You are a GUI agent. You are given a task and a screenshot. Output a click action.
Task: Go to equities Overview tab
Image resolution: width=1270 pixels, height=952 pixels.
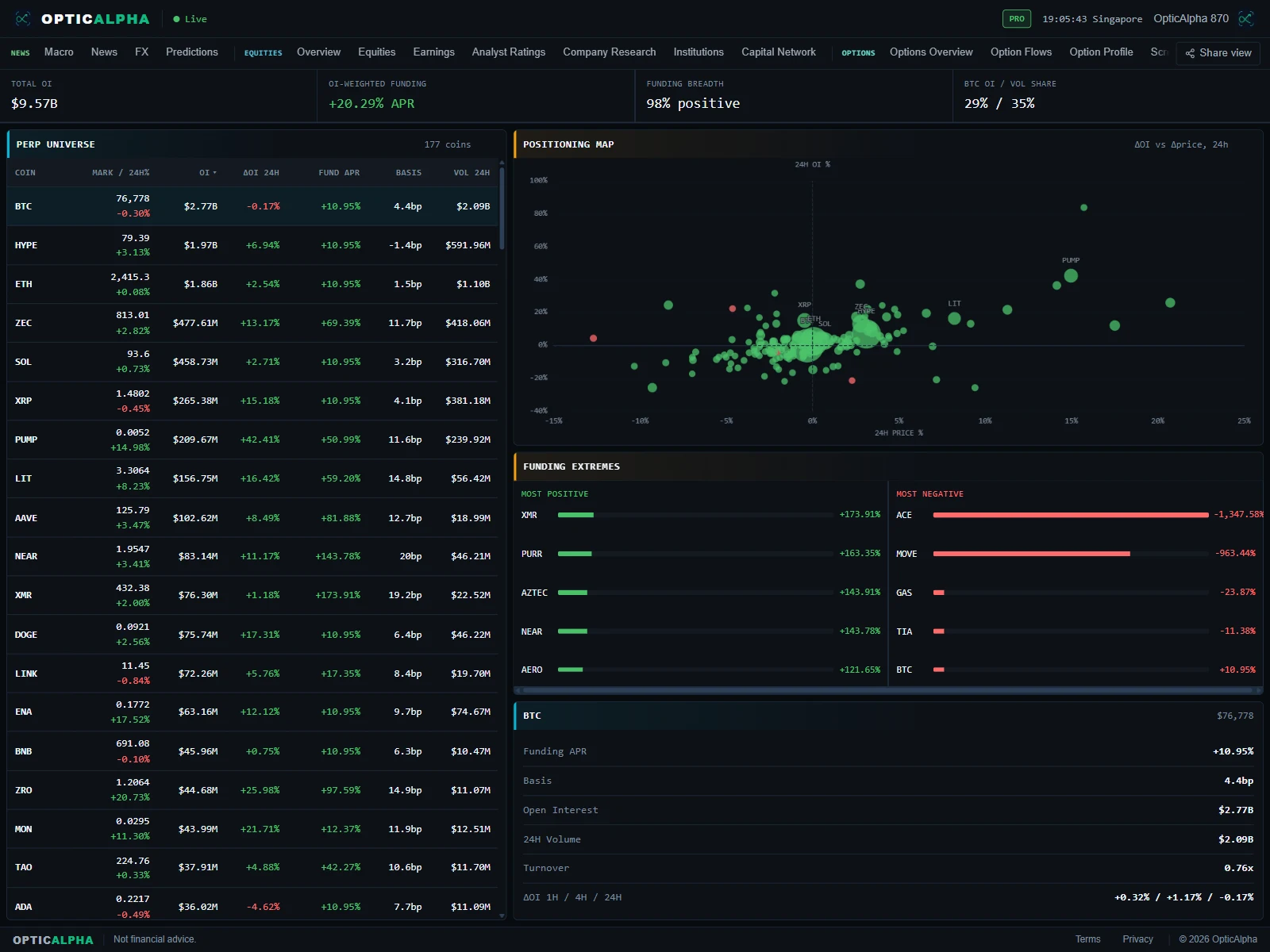(x=318, y=52)
